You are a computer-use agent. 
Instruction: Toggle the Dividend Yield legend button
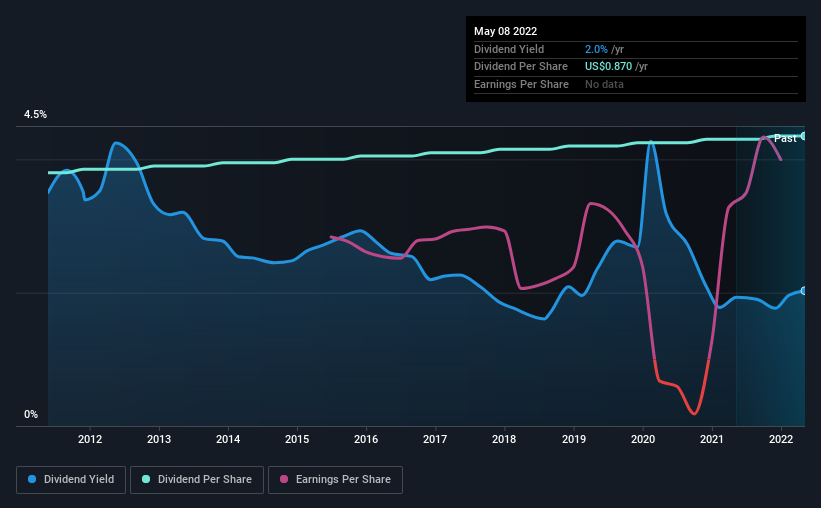coord(71,480)
